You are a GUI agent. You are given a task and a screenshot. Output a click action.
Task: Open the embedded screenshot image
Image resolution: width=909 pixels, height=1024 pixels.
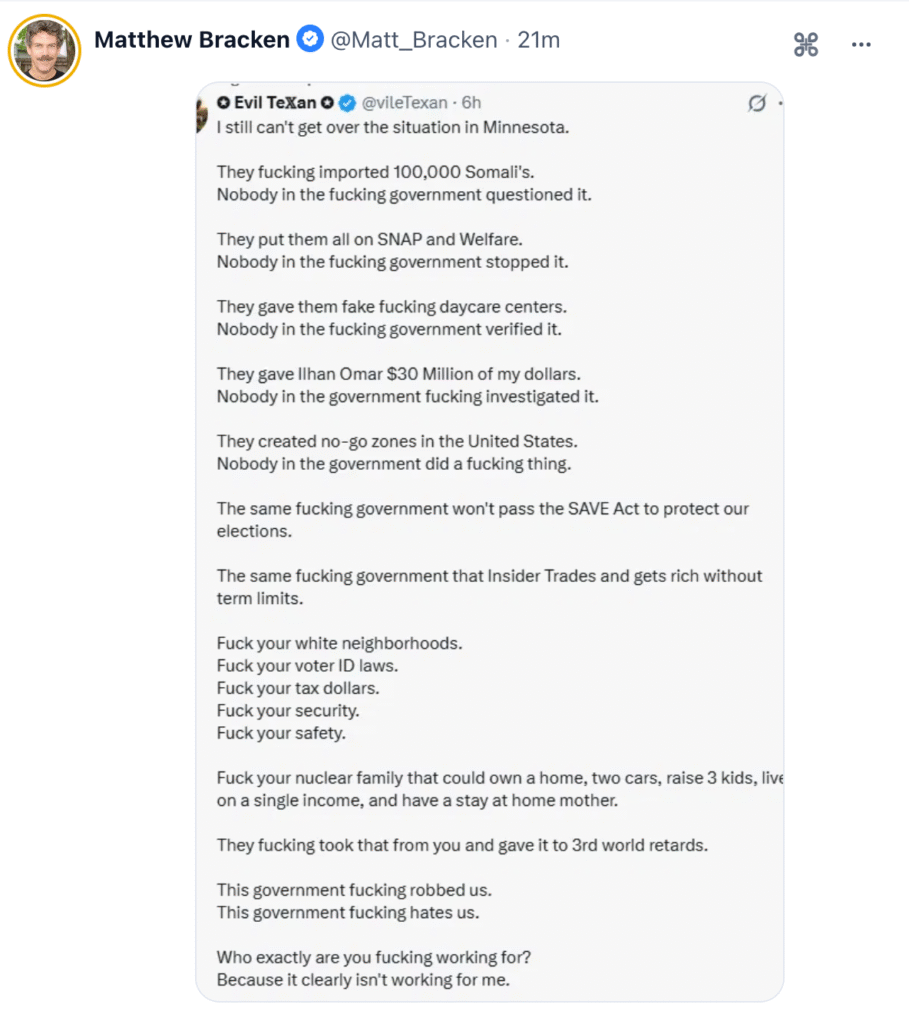click(x=489, y=540)
